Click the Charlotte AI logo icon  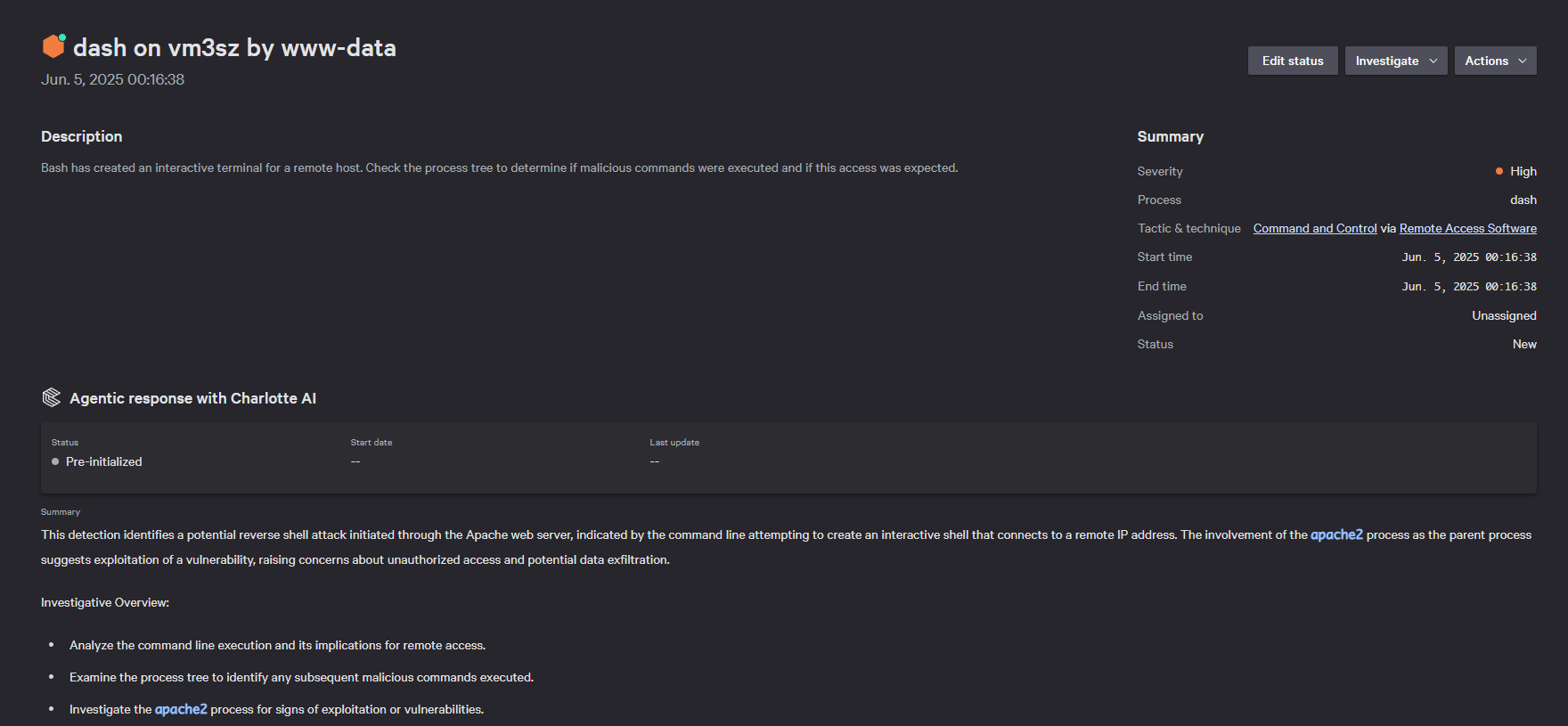click(52, 397)
